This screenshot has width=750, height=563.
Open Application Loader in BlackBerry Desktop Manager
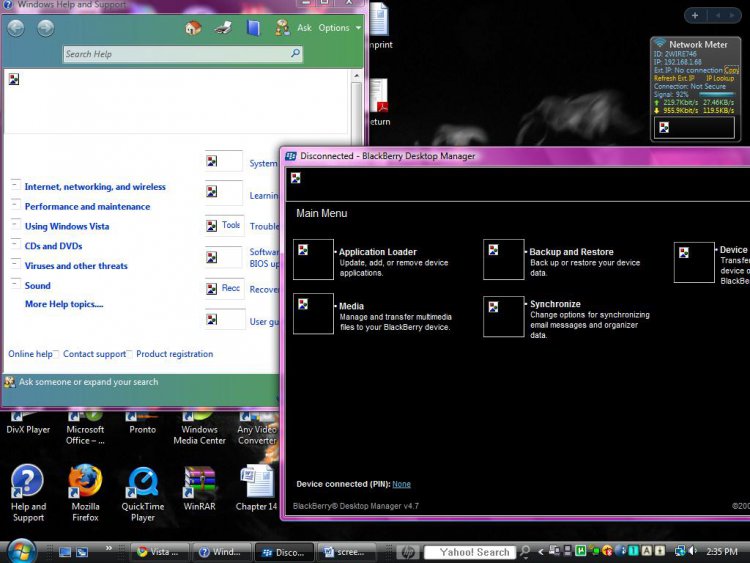(378, 252)
